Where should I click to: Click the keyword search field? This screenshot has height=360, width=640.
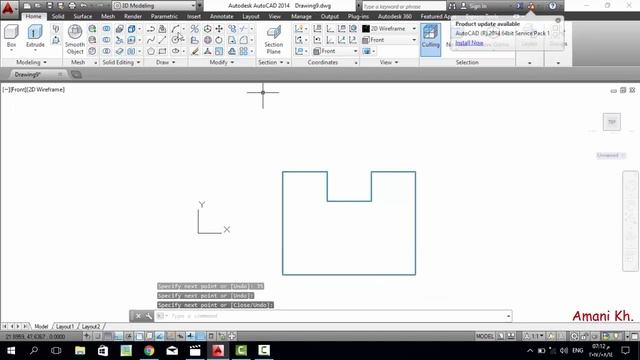click(403, 6)
